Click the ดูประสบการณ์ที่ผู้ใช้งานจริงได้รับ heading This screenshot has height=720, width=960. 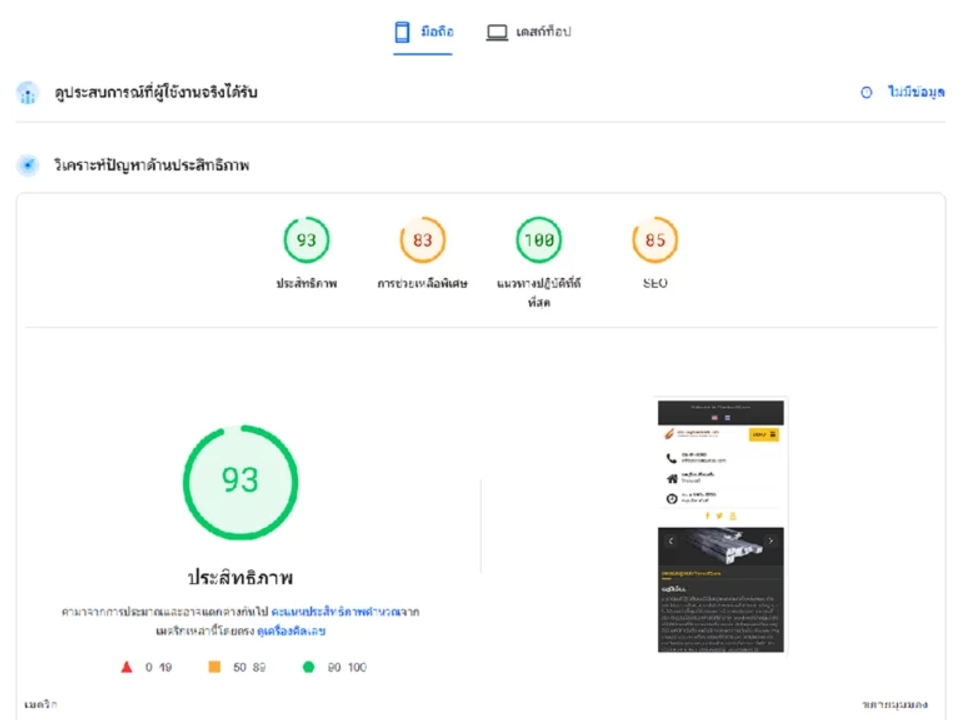pos(156,92)
